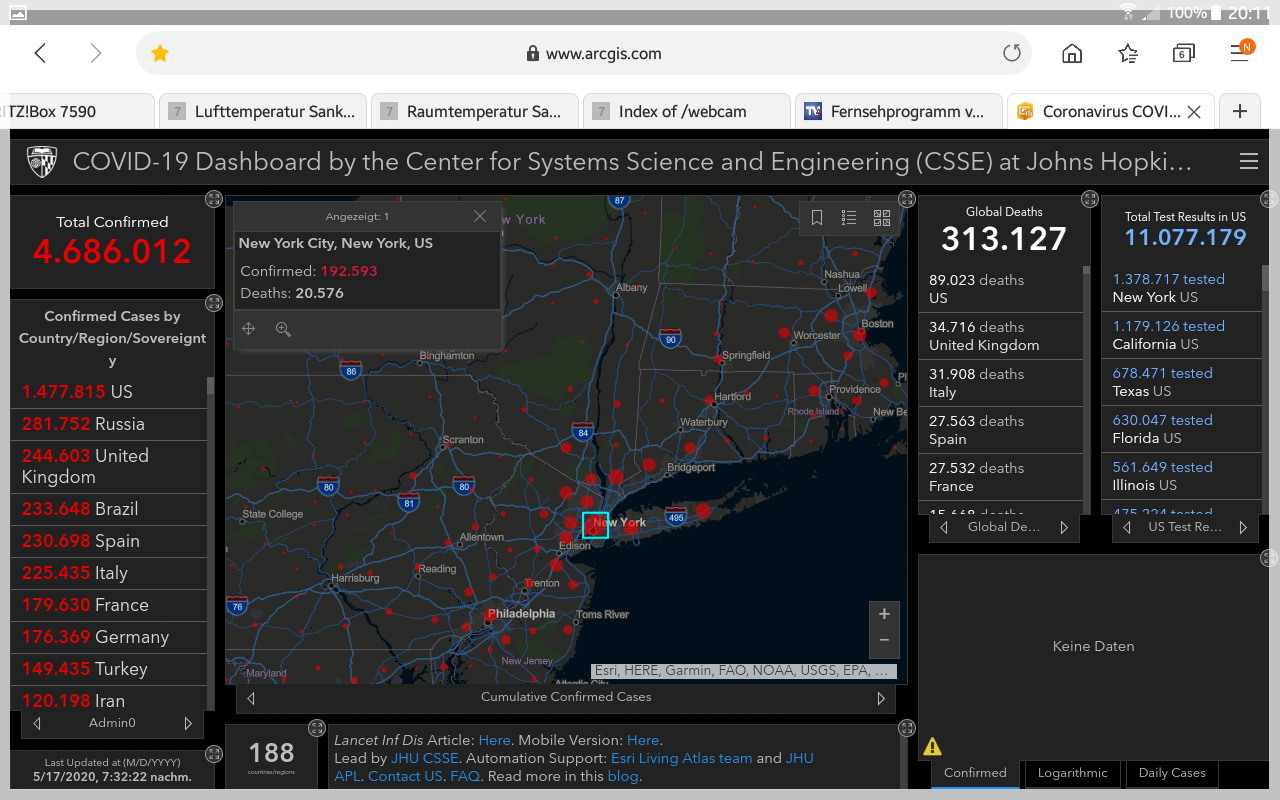Image resolution: width=1280 pixels, height=800 pixels.
Task: Open the basemap gallery grid icon
Action: point(882,218)
